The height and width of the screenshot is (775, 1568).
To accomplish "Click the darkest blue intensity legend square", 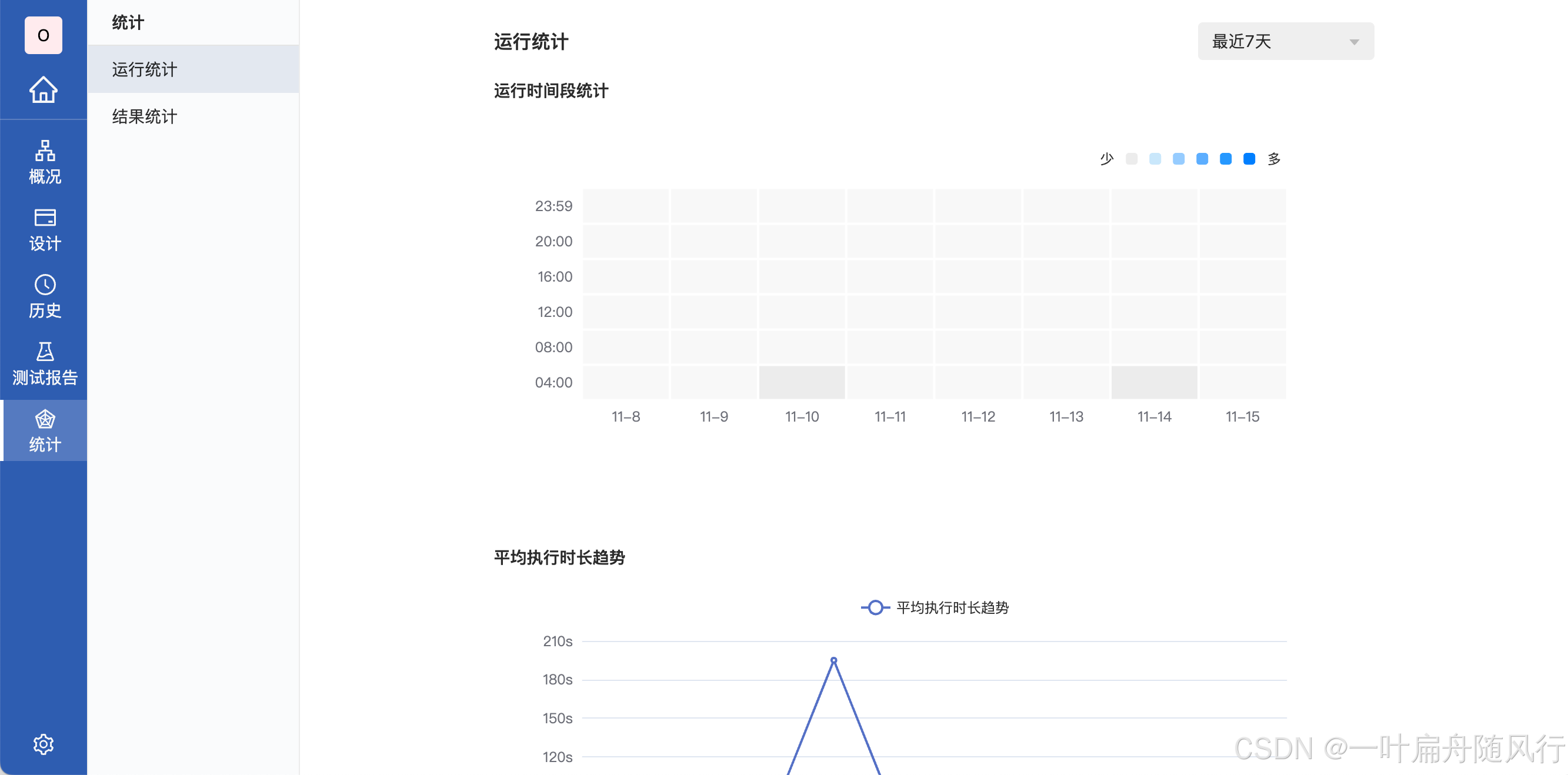I will (x=1249, y=158).
